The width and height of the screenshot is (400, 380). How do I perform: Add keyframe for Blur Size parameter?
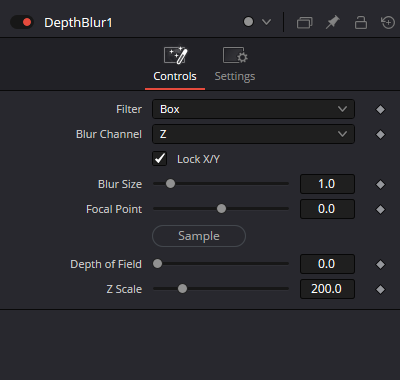(380, 184)
